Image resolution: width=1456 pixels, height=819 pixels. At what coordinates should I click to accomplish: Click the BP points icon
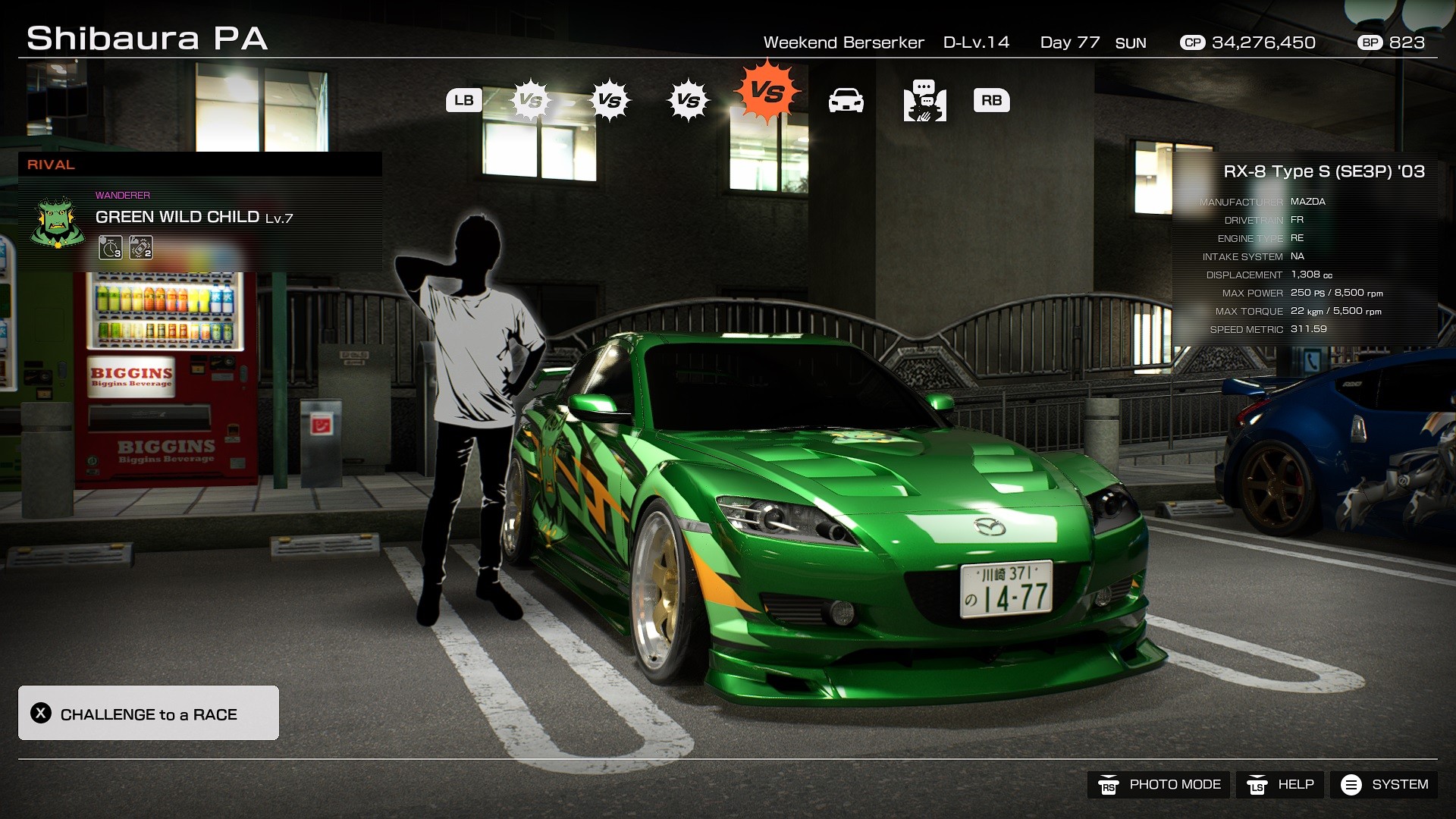1370,42
